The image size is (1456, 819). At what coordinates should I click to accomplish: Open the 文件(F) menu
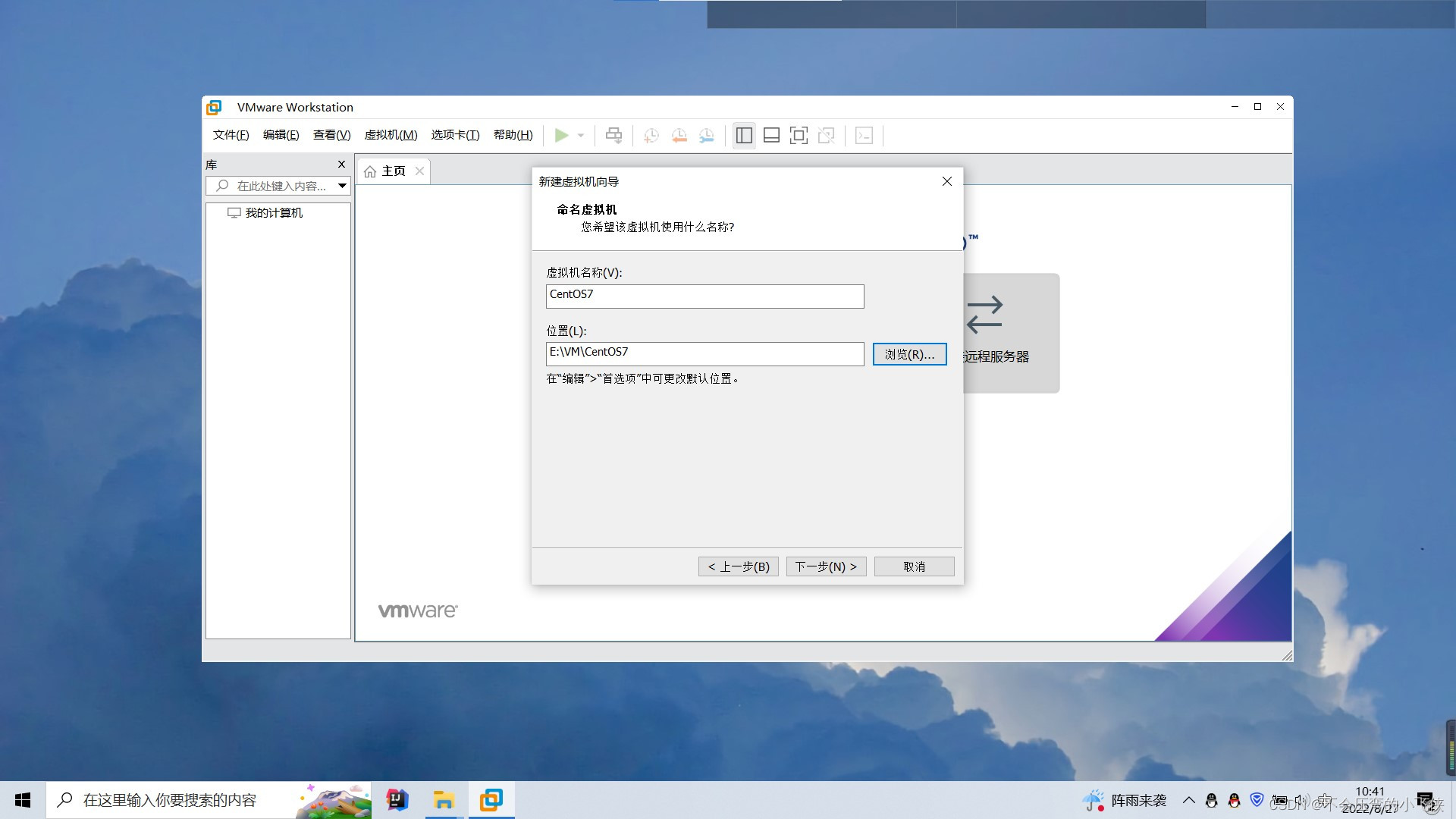pos(231,135)
